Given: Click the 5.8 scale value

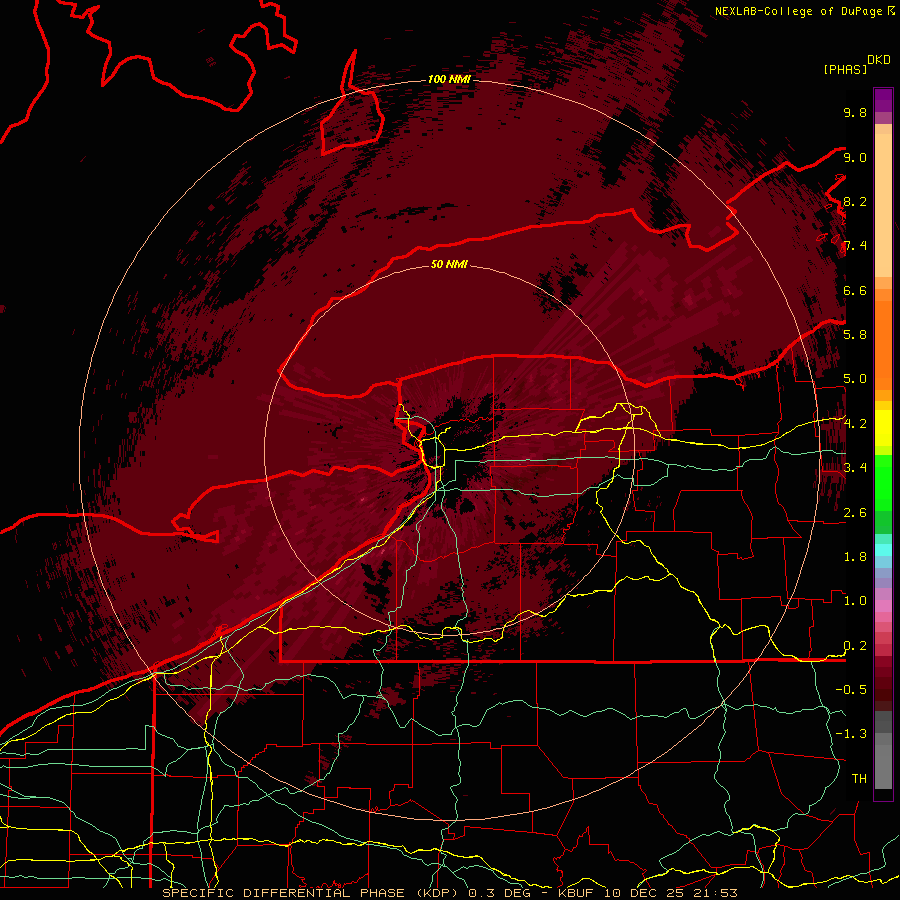Looking at the screenshot, I should click(855, 335).
